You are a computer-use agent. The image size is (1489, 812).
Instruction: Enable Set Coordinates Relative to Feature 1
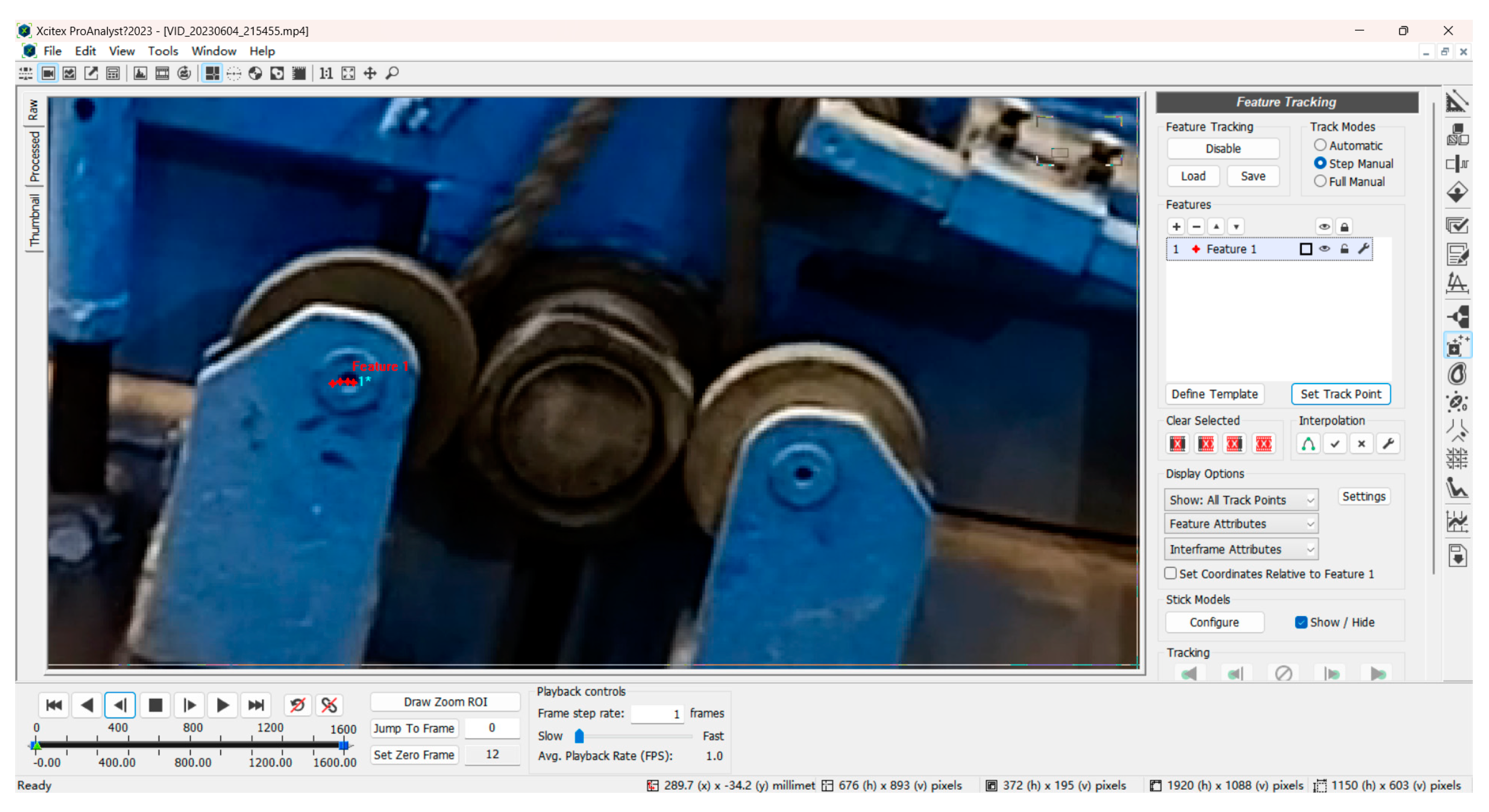(x=1170, y=574)
